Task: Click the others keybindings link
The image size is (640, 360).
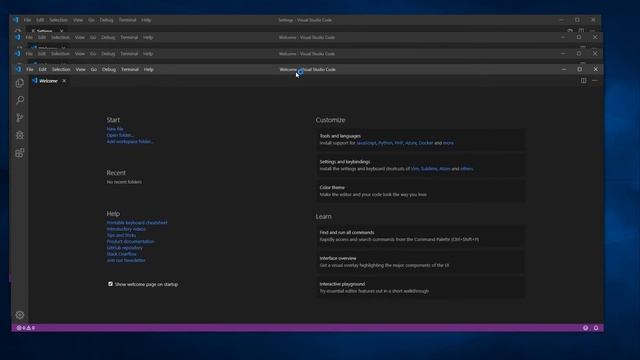Action: [x=467, y=169]
